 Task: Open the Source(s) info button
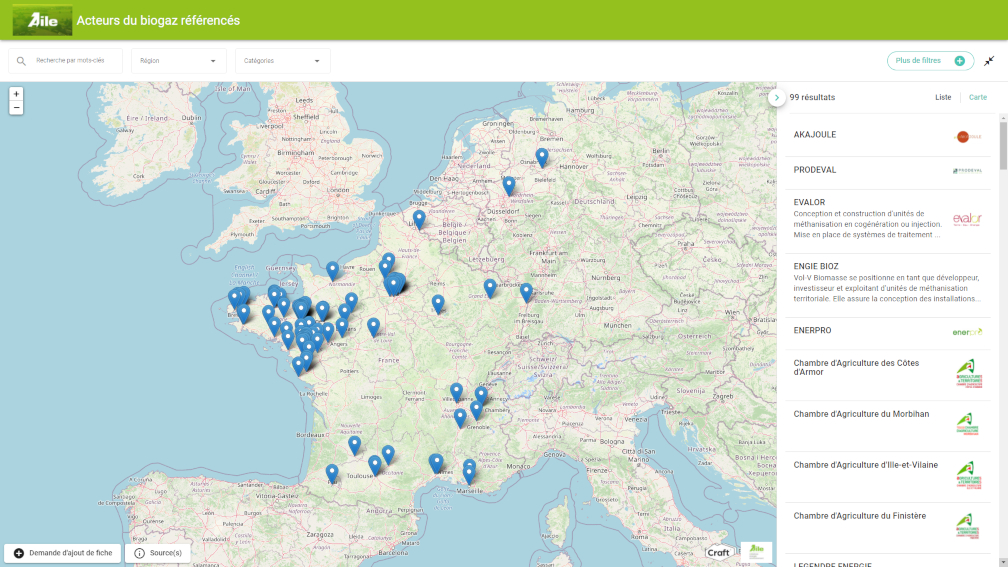tap(158, 553)
